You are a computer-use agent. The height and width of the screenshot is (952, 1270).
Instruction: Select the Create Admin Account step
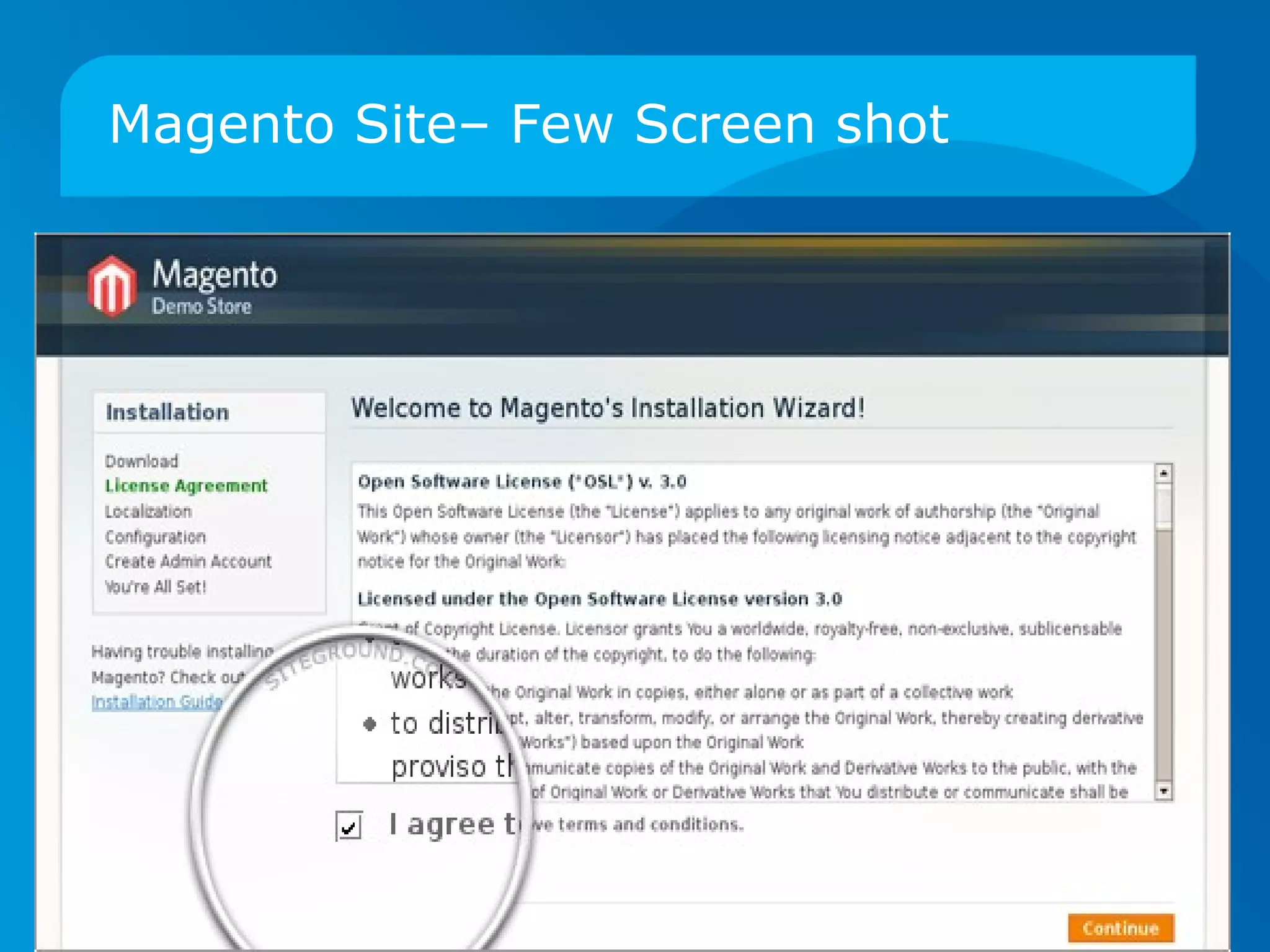click(x=188, y=562)
